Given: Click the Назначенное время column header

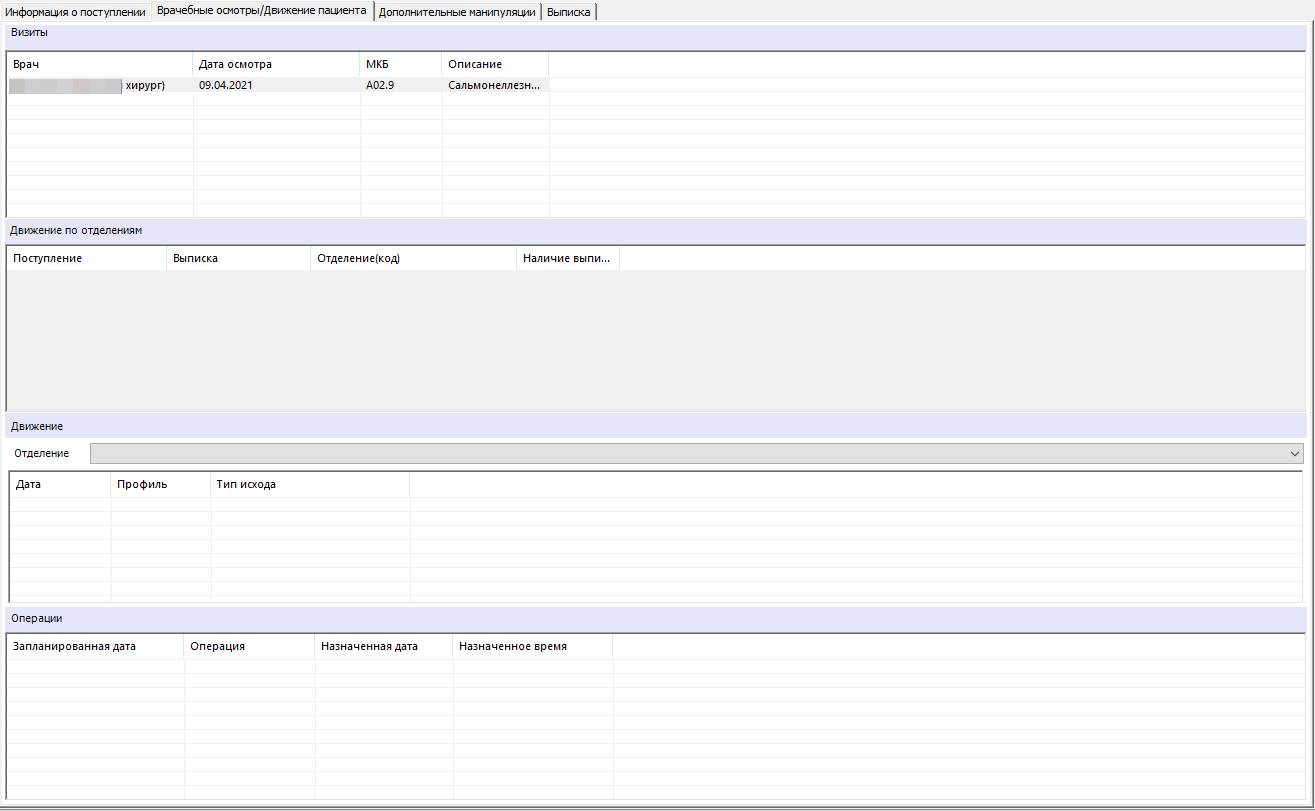Looking at the screenshot, I should click(x=532, y=646).
